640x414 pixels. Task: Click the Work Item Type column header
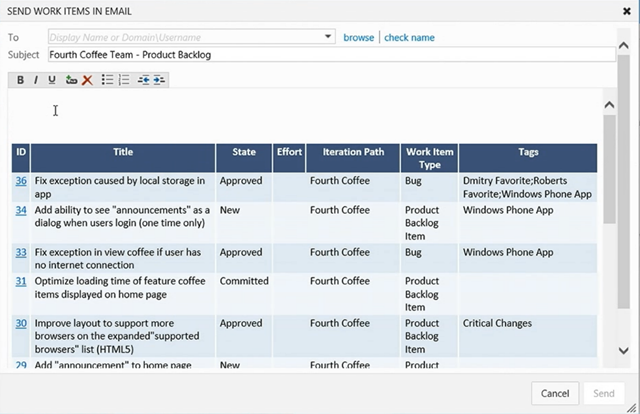coord(429,158)
